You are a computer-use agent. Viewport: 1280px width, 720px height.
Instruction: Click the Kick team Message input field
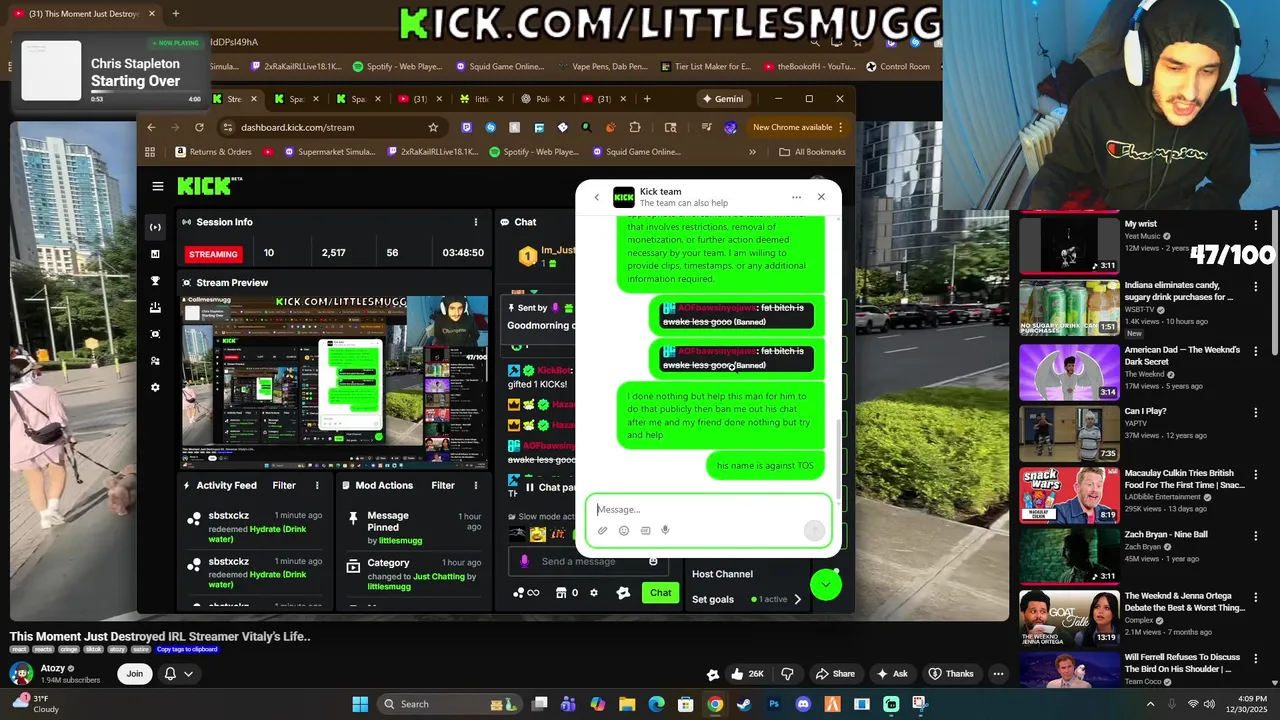pos(708,509)
